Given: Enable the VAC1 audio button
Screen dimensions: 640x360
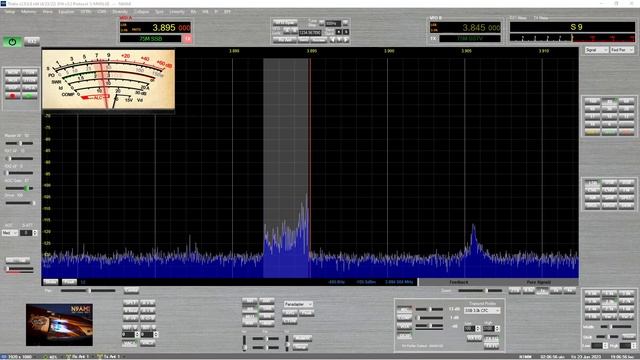Looking at the screenshot, I should [x=129, y=344].
